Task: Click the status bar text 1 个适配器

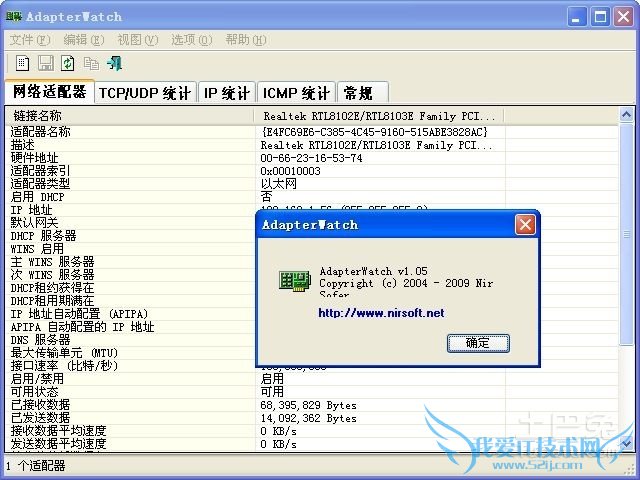Action: [36, 466]
